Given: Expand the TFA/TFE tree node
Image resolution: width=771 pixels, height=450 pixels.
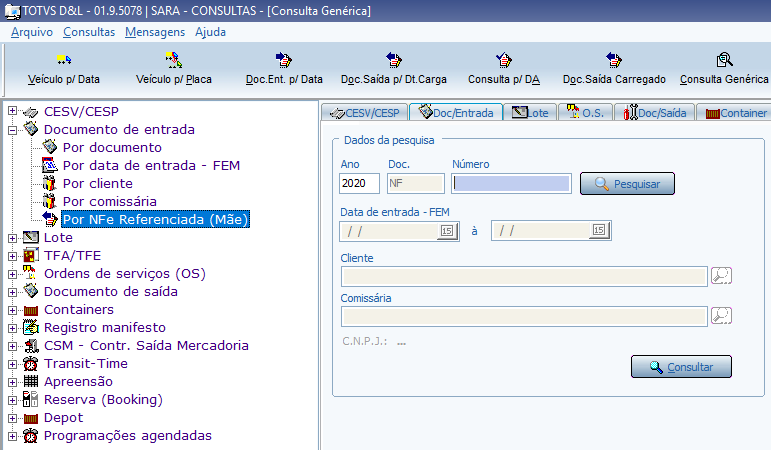Looking at the screenshot, I should [x=12, y=256].
